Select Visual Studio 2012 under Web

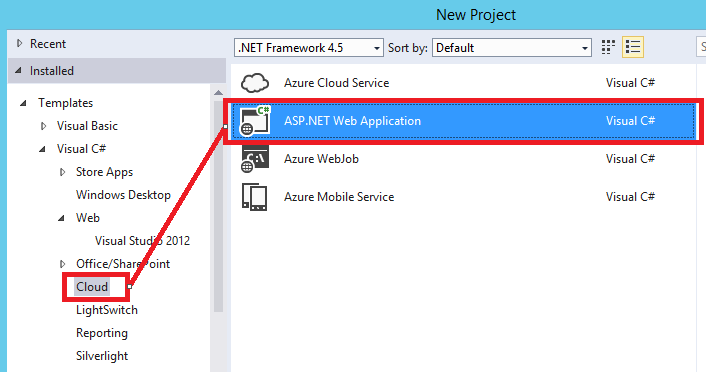point(142,240)
